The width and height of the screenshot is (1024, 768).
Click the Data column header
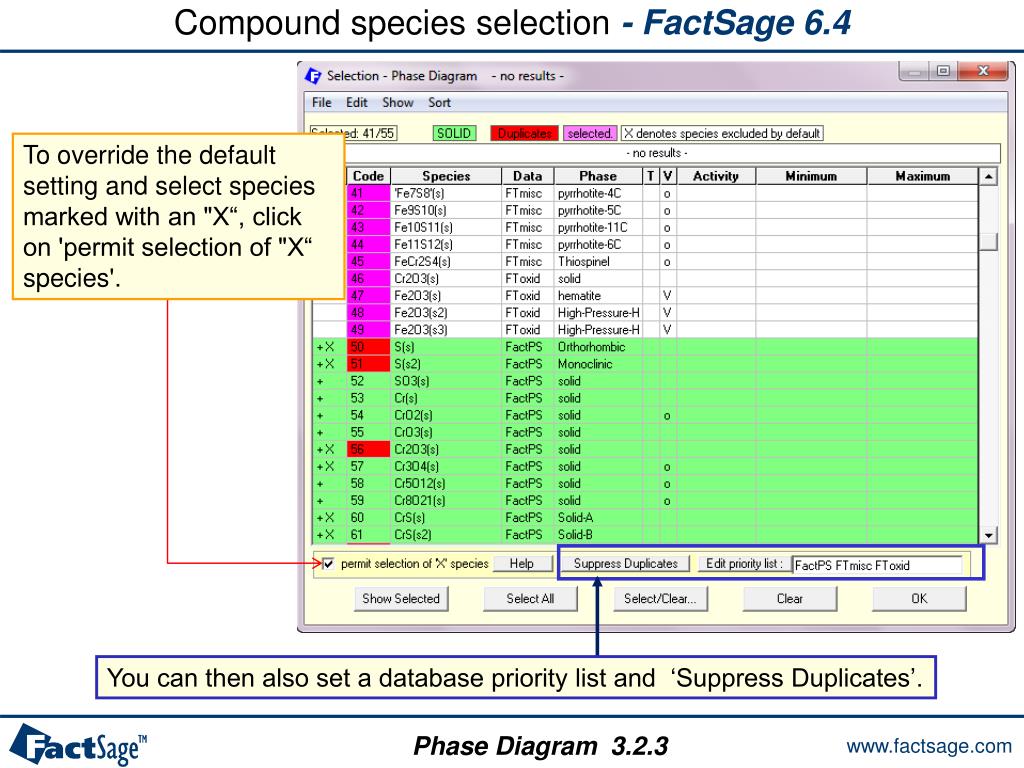pos(527,176)
